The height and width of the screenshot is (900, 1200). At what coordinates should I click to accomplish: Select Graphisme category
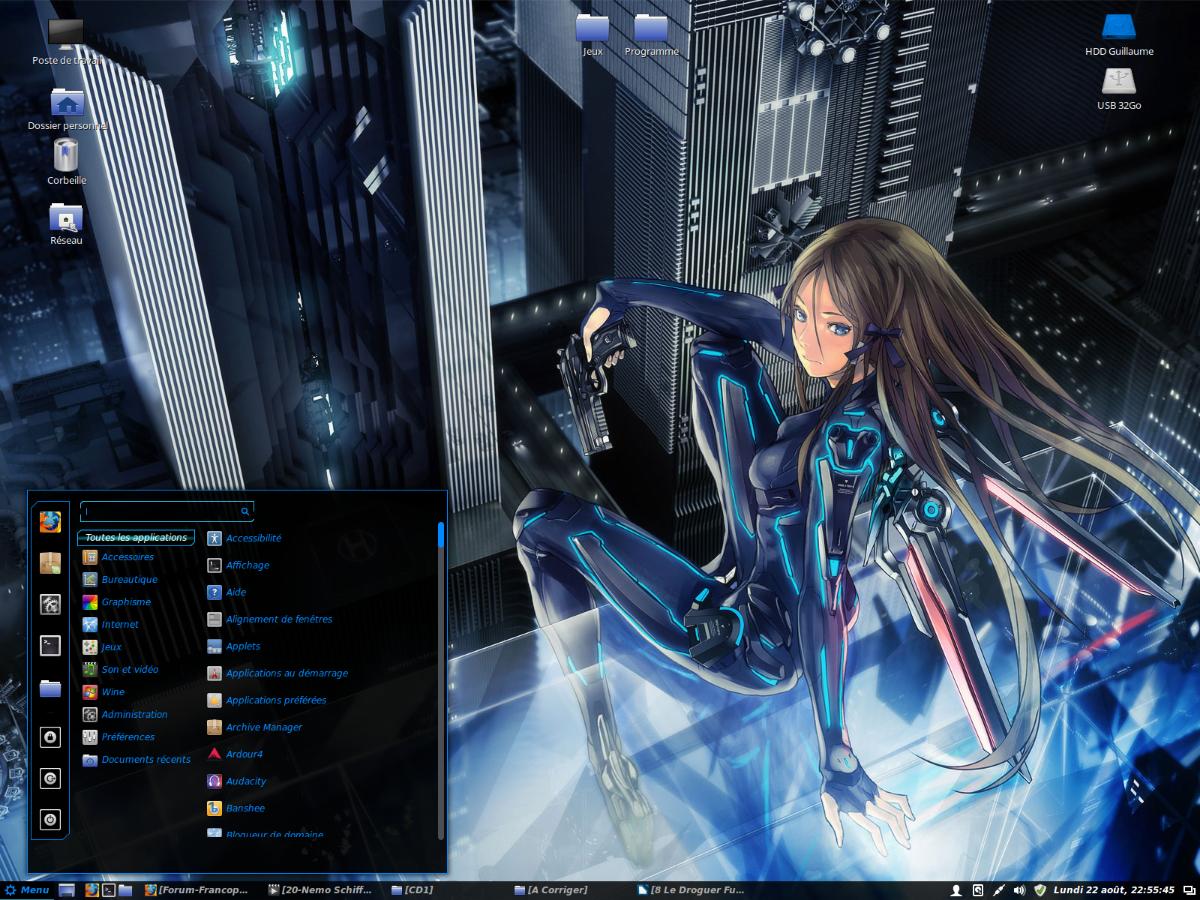click(116, 602)
